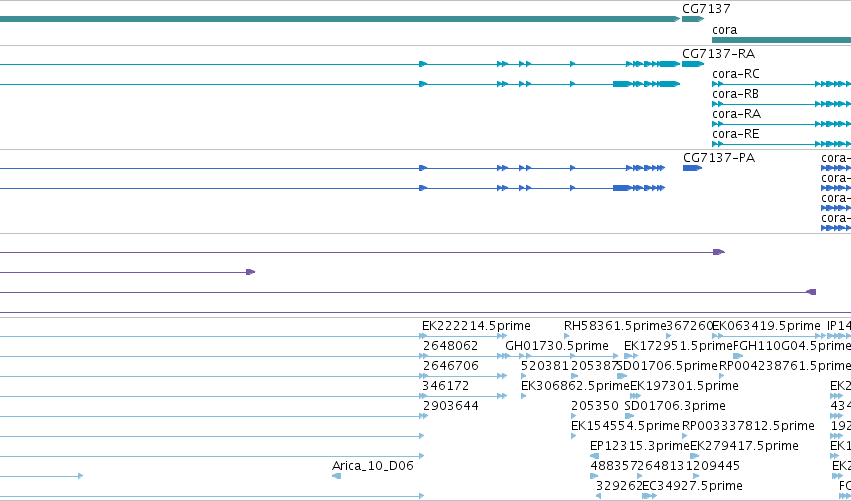Select the 1209445 feature label
This screenshot has height=501, width=851.
pyautogui.click(x=713, y=466)
